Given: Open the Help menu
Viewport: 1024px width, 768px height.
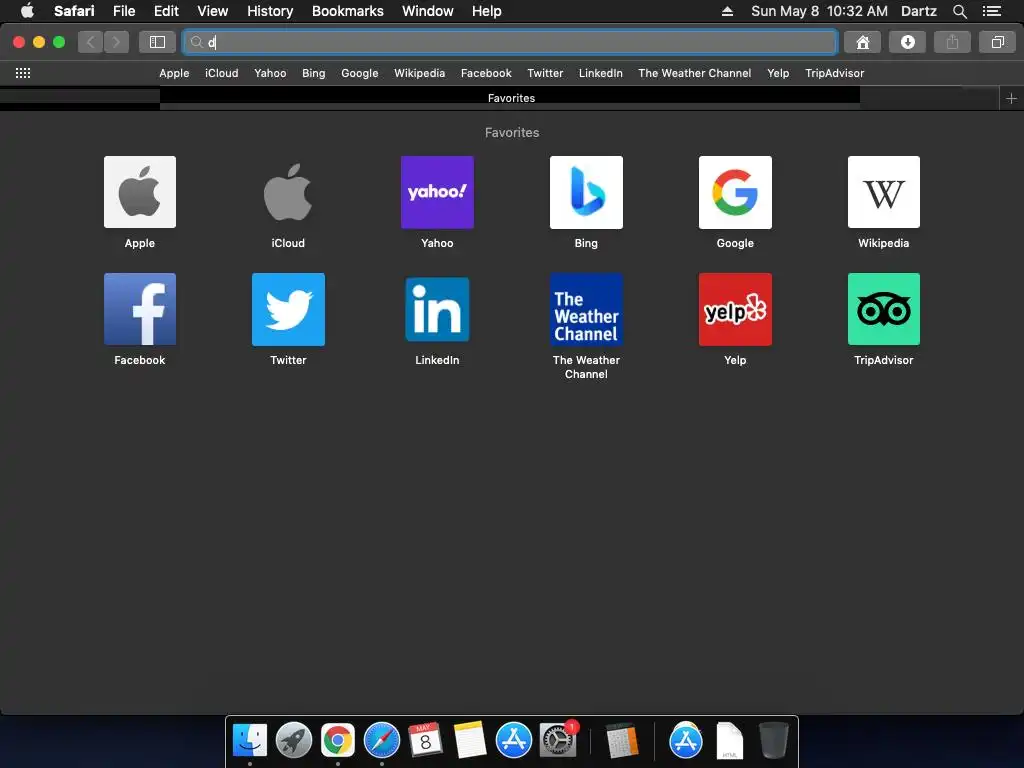Looking at the screenshot, I should coord(487,11).
